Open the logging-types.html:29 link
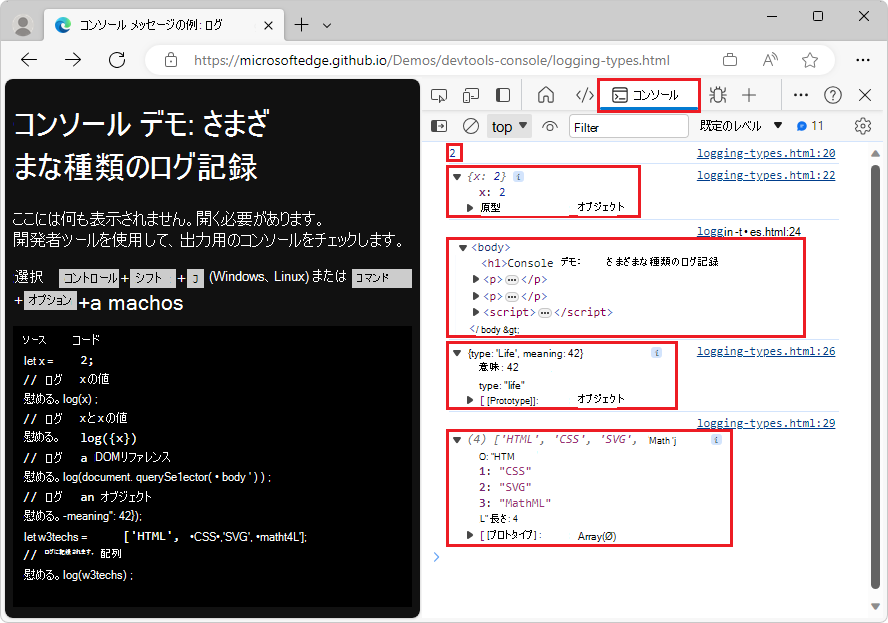Image resolution: width=888 pixels, height=623 pixels. click(x=765, y=423)
